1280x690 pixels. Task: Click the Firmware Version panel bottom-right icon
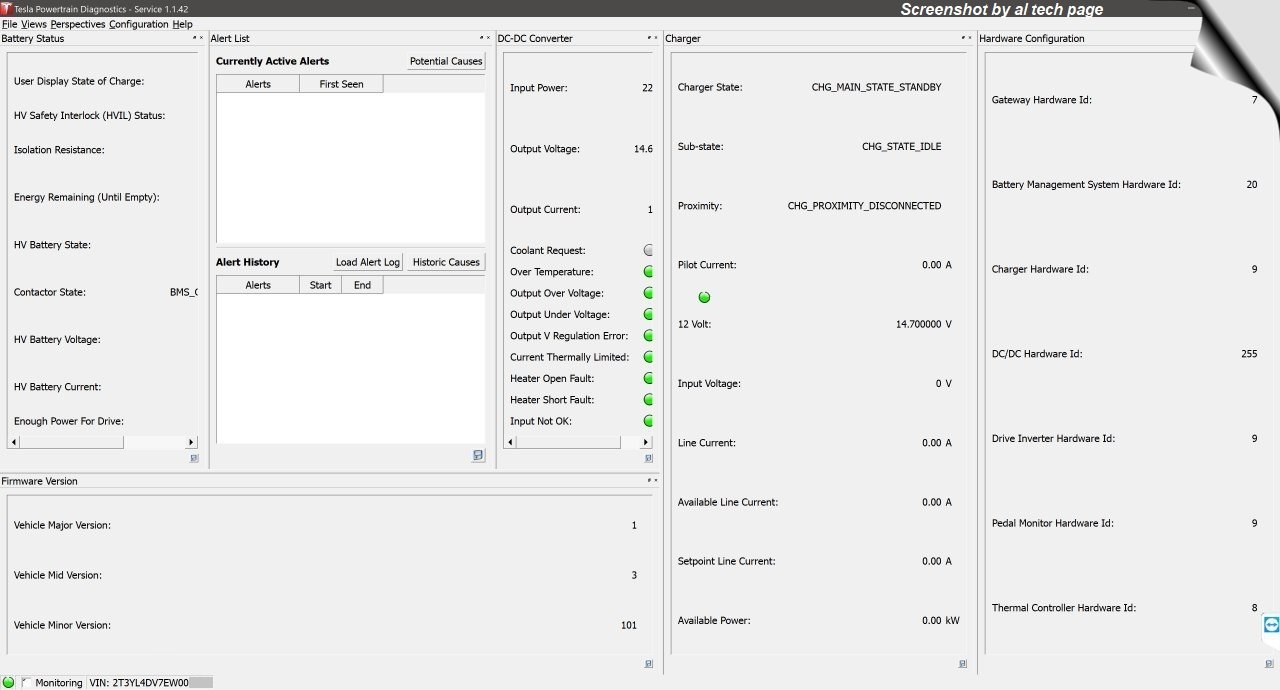pyautogui.click(x=648, y=663)
